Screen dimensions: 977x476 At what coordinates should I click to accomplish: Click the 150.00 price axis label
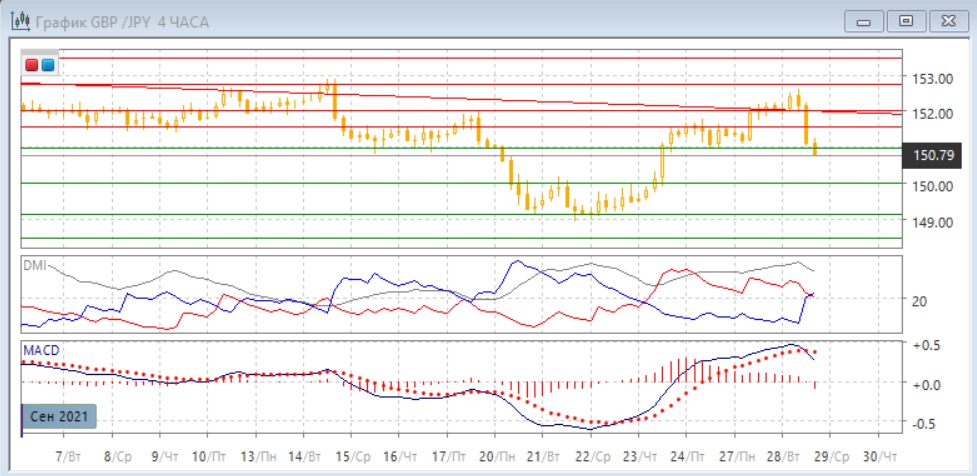(924, 186)
